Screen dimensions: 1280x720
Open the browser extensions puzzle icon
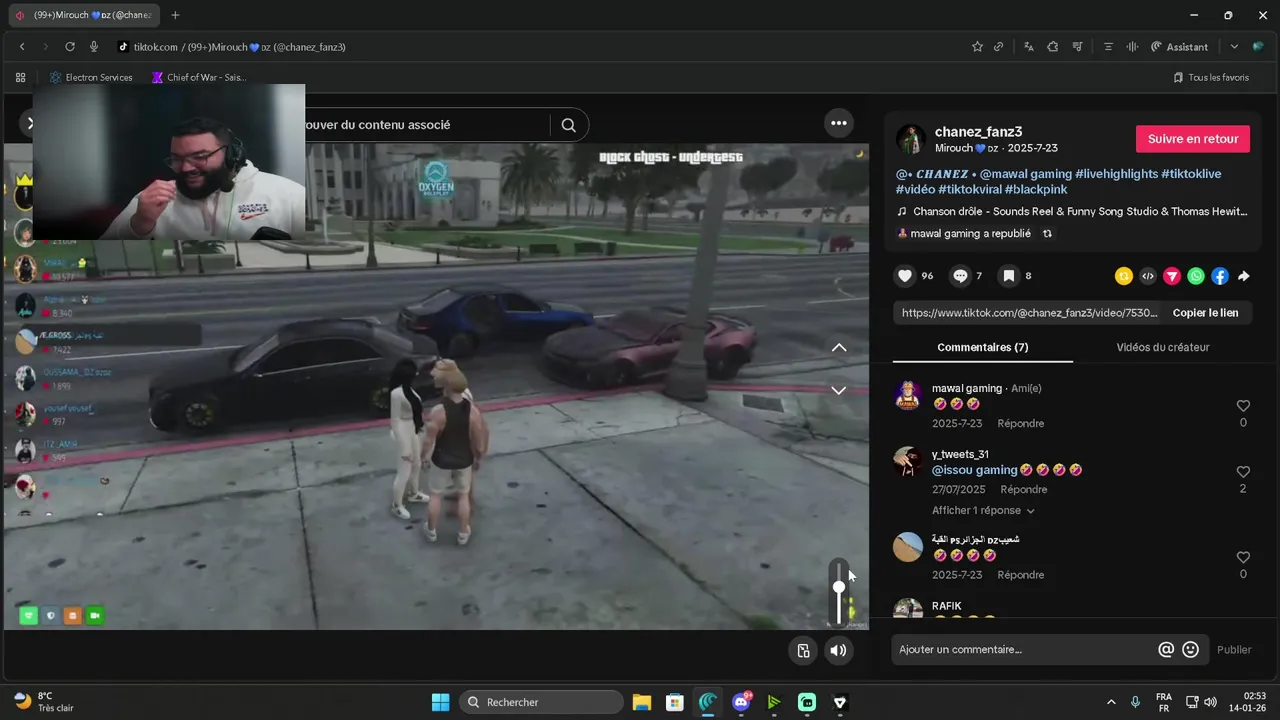pyautogui.click(x=1053, y=47)
